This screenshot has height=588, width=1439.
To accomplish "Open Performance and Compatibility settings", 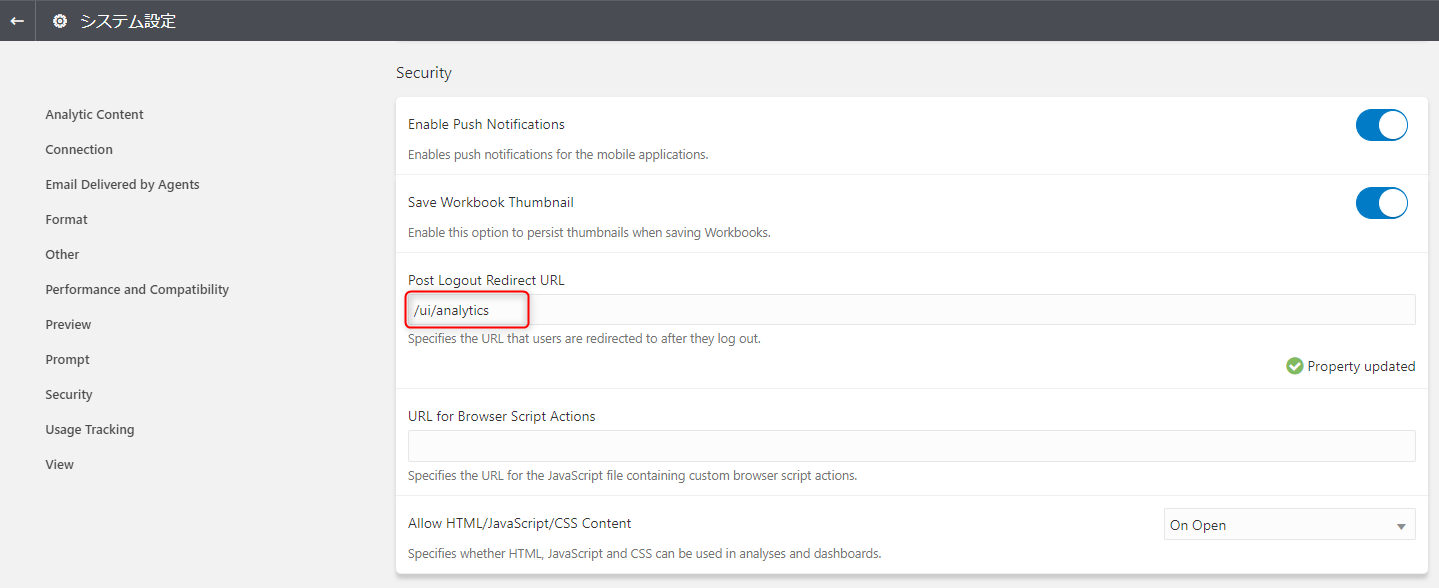I will [x=137, y=290].
